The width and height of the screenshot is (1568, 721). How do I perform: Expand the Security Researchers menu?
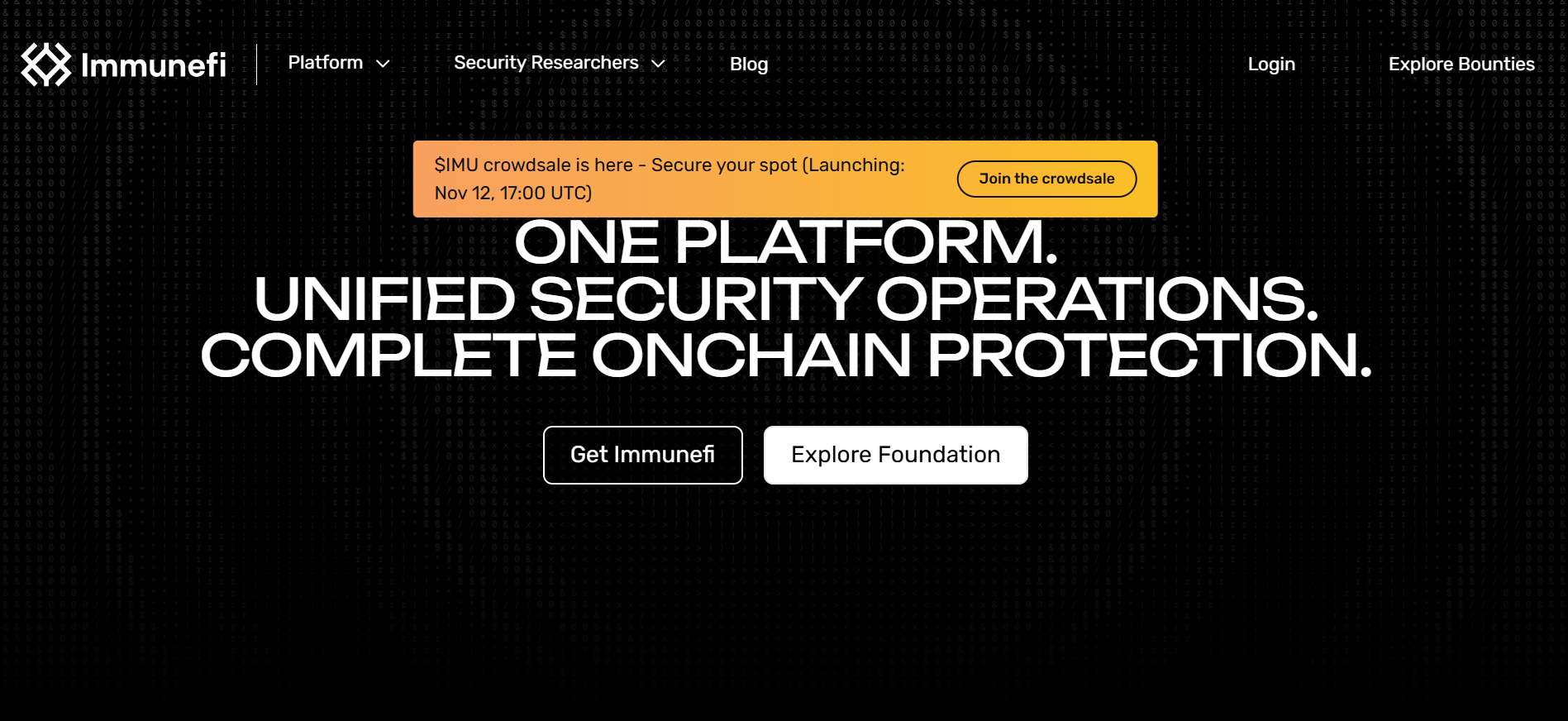547,63
